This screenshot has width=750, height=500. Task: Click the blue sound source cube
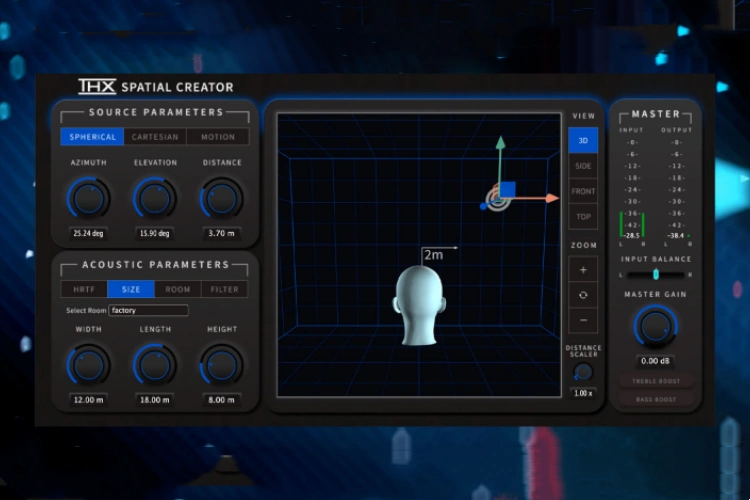point(507,190)
